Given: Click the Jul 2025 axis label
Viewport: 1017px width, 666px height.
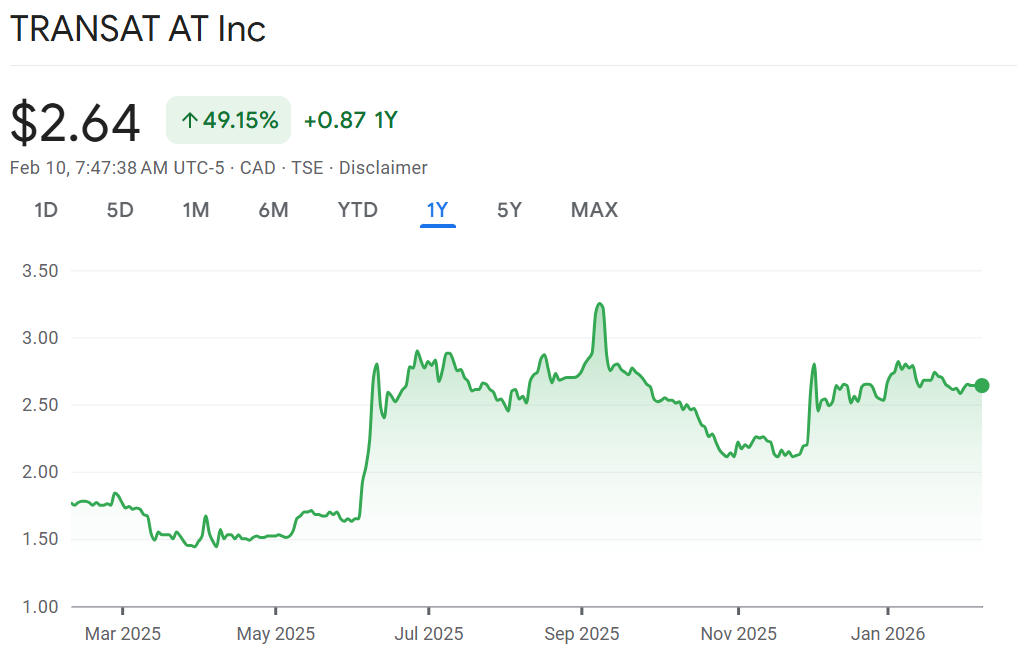Looking at the screenshot, I should tap(428, 634).
